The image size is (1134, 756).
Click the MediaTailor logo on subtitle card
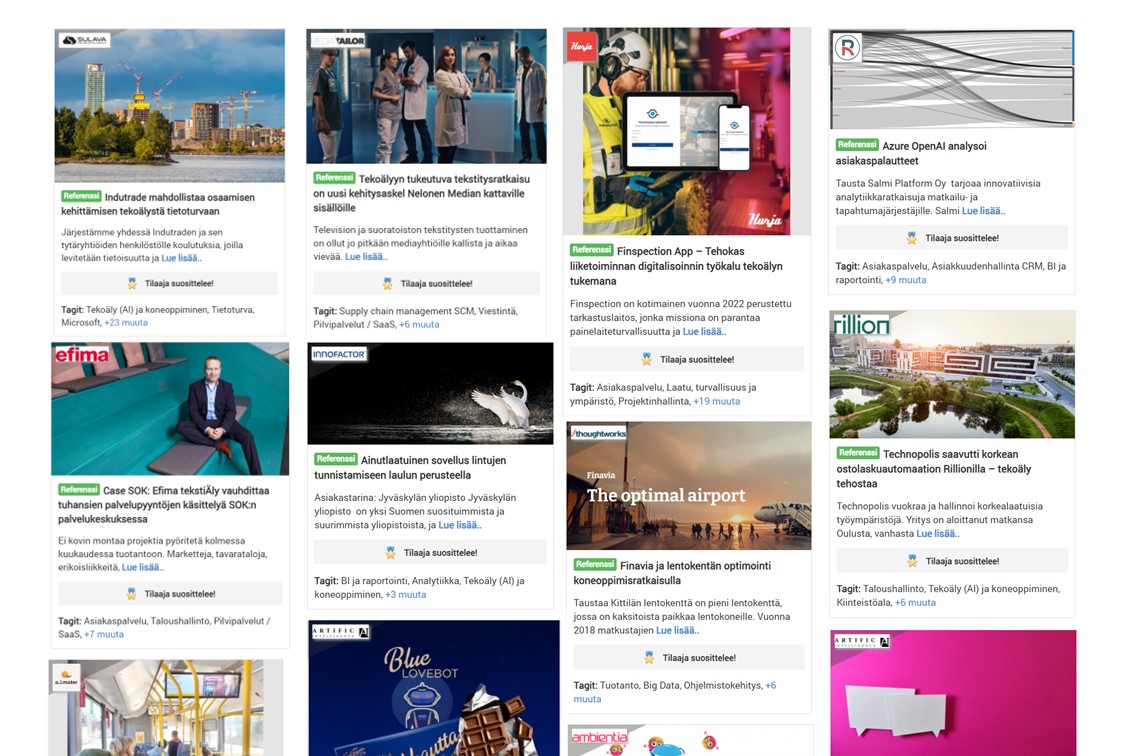point(338,41)
